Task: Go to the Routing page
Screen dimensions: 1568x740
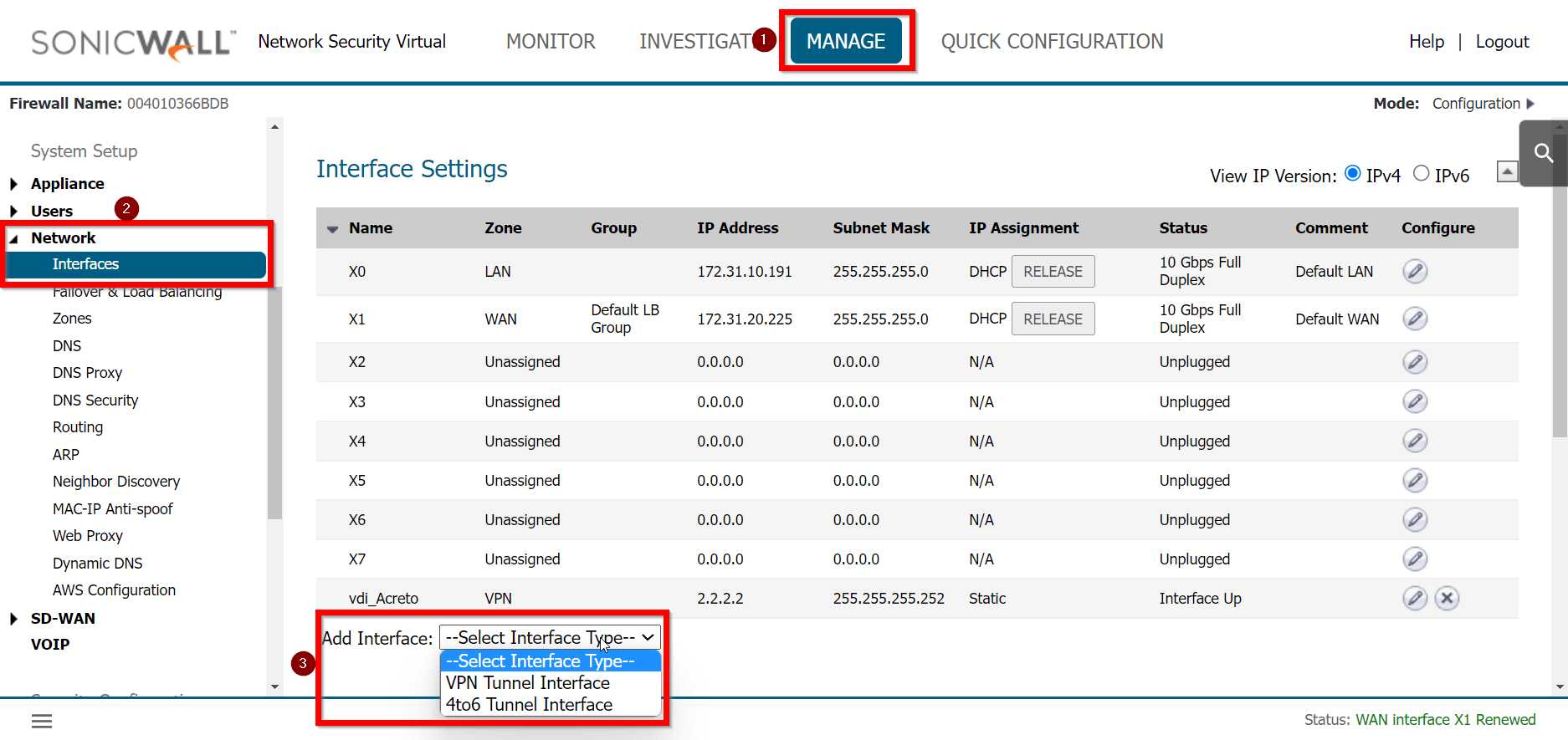Action: click(78, 427)
